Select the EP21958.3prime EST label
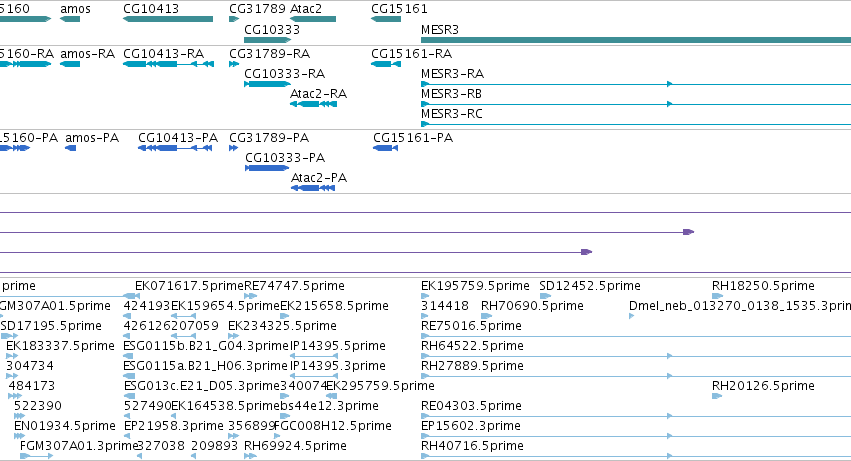The height and width of the screenshot is (461, 851). (x=174, y=427)
